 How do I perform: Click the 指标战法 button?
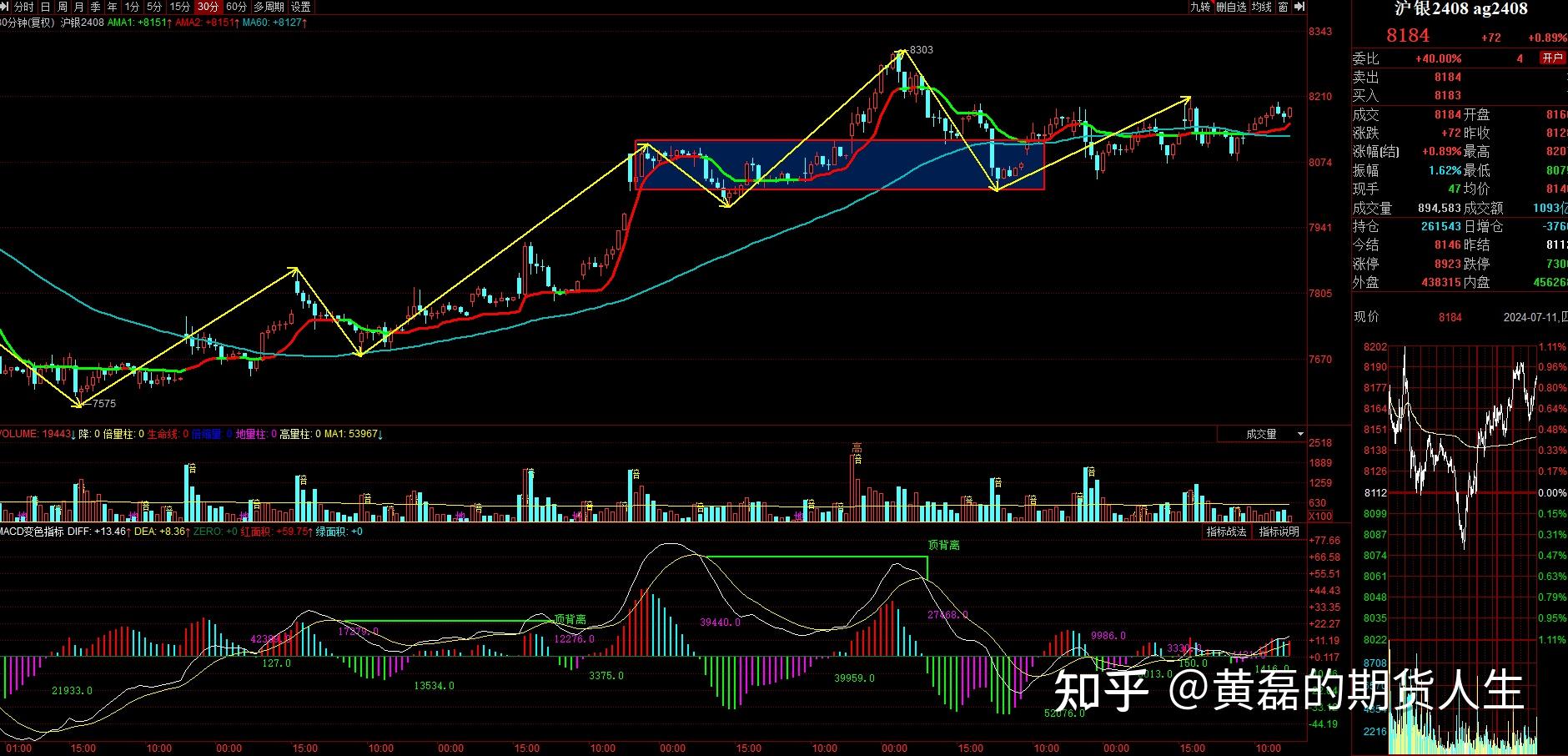click(1226, 532)
